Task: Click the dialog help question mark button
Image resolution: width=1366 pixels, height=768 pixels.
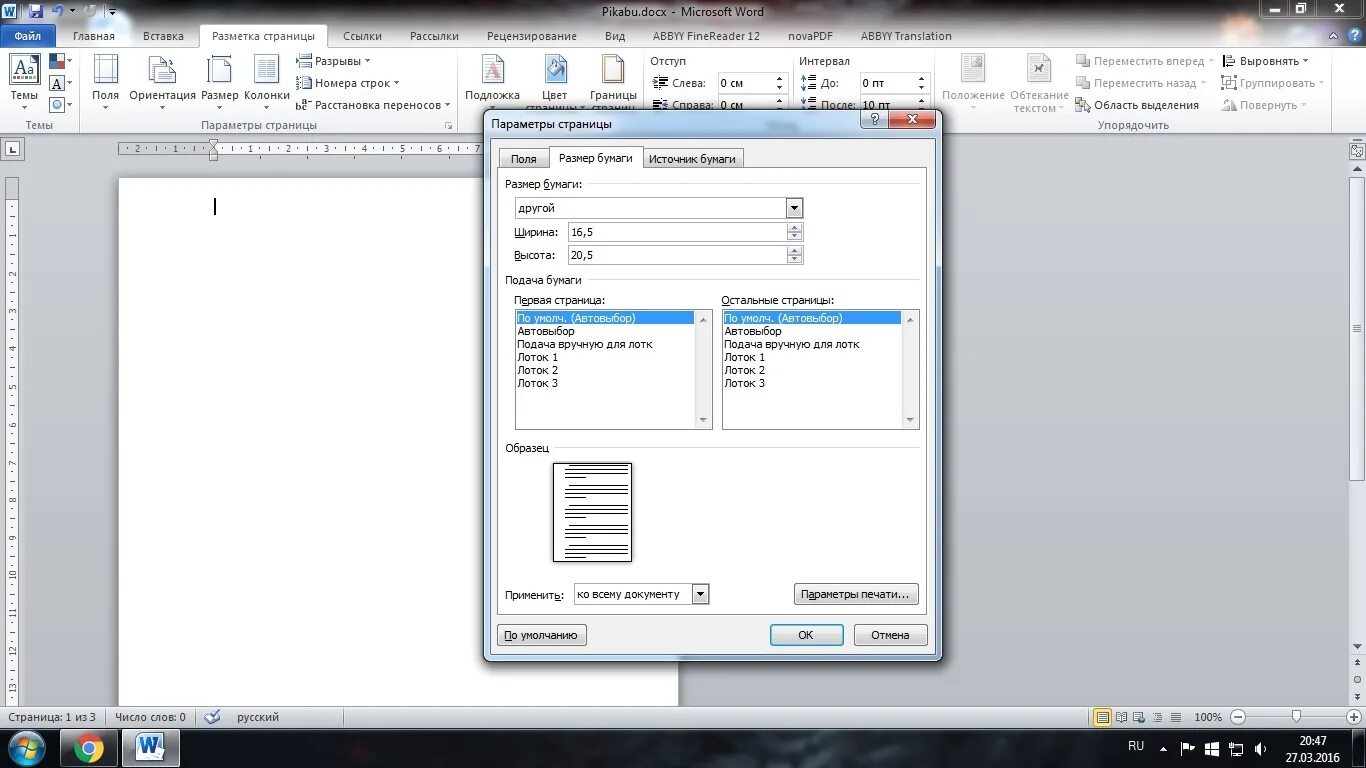Action: [873, 120]
